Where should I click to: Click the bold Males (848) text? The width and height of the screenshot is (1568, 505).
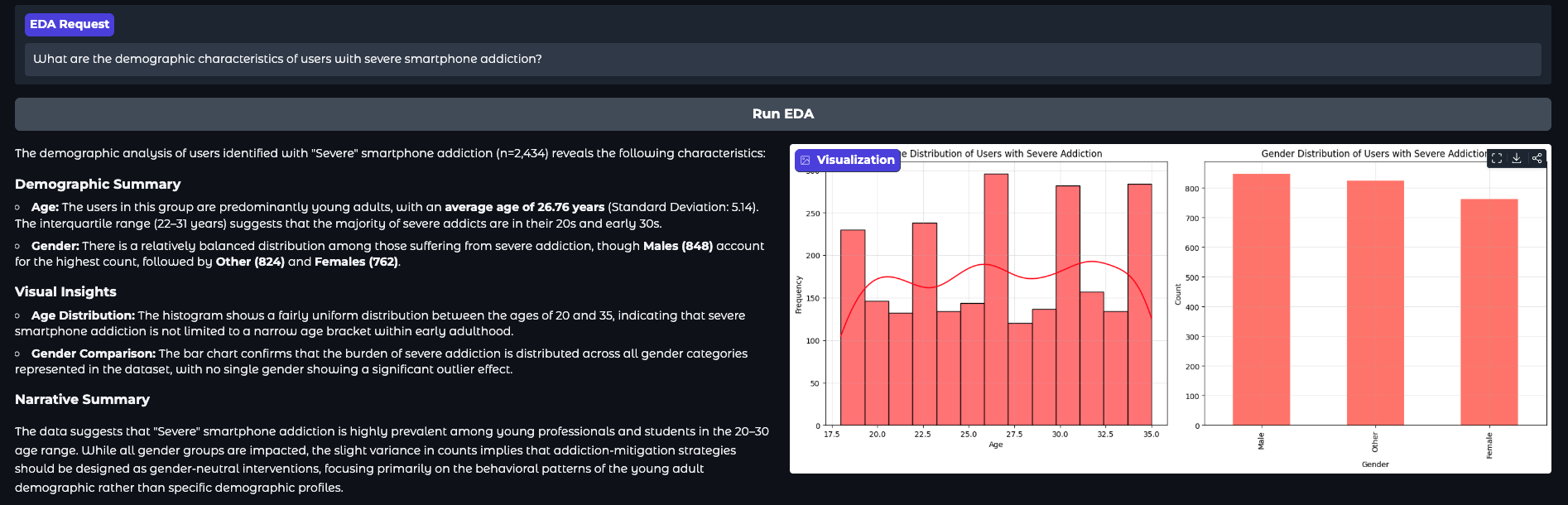(x=677, y=247)
